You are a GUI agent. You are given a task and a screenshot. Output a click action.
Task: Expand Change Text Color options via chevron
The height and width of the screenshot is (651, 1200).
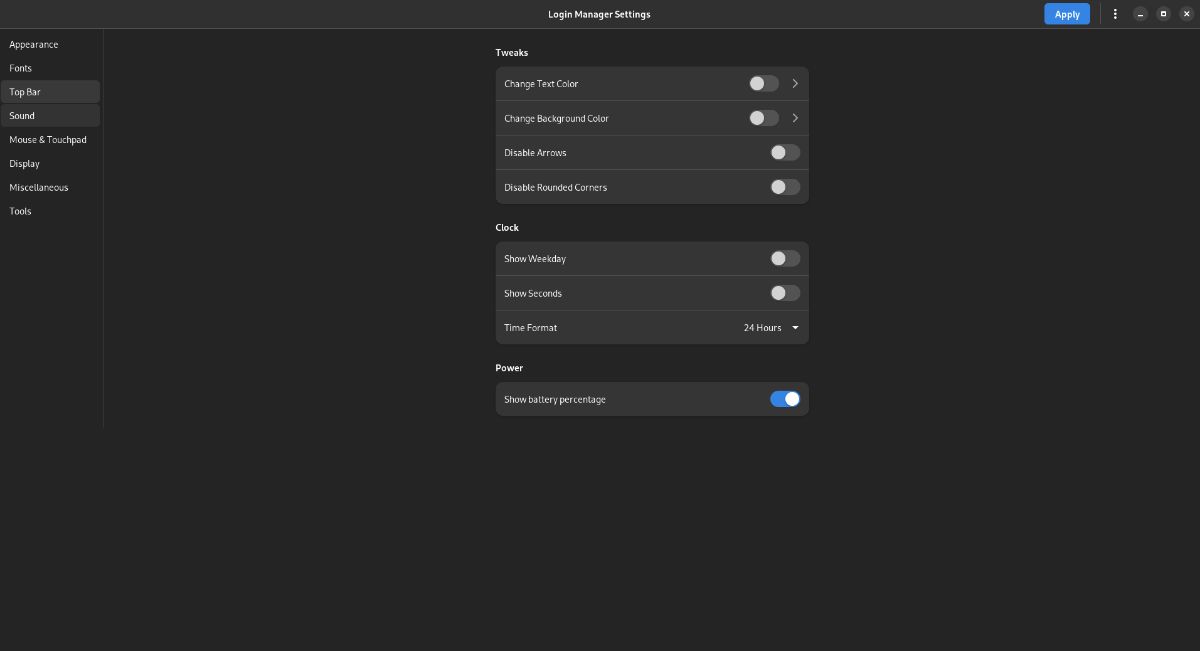click(795, 83)
